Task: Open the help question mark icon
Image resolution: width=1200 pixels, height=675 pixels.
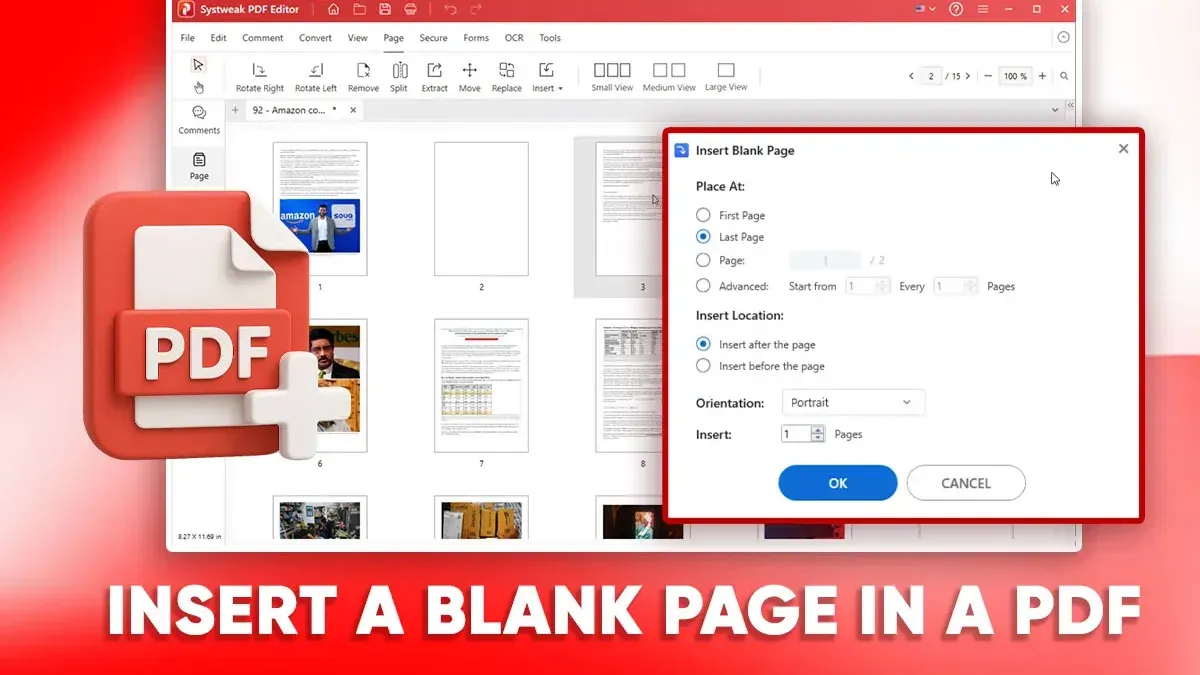Action: click(956, 9)
